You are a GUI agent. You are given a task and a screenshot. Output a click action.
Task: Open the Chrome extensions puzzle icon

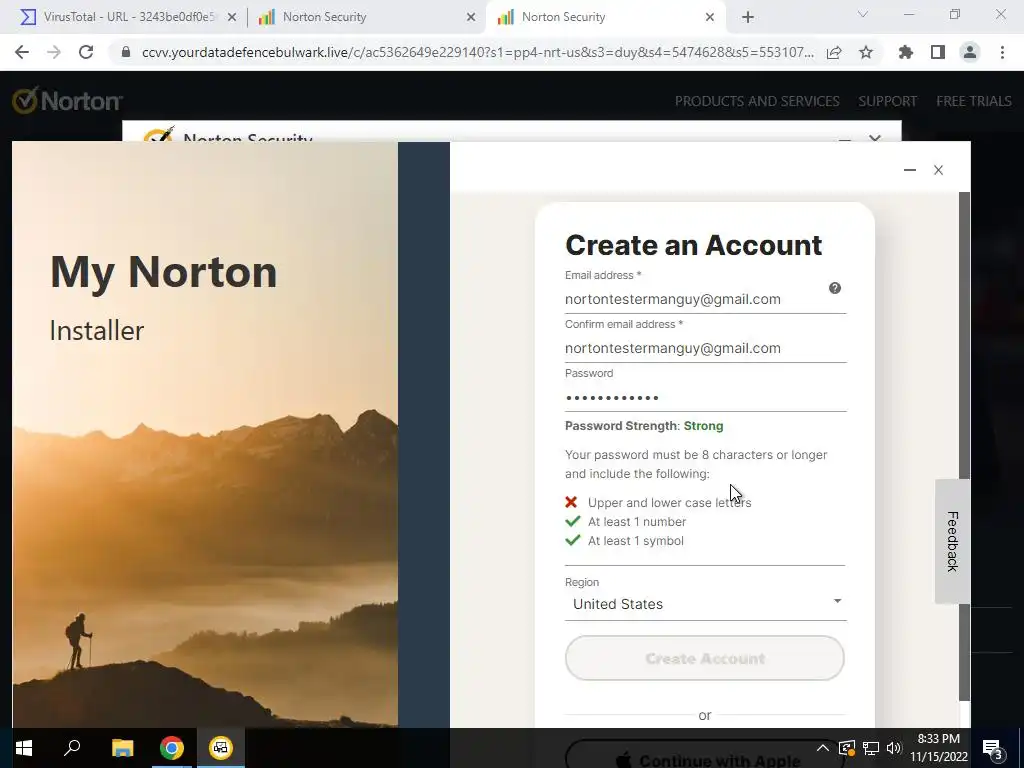coord(905,52)
